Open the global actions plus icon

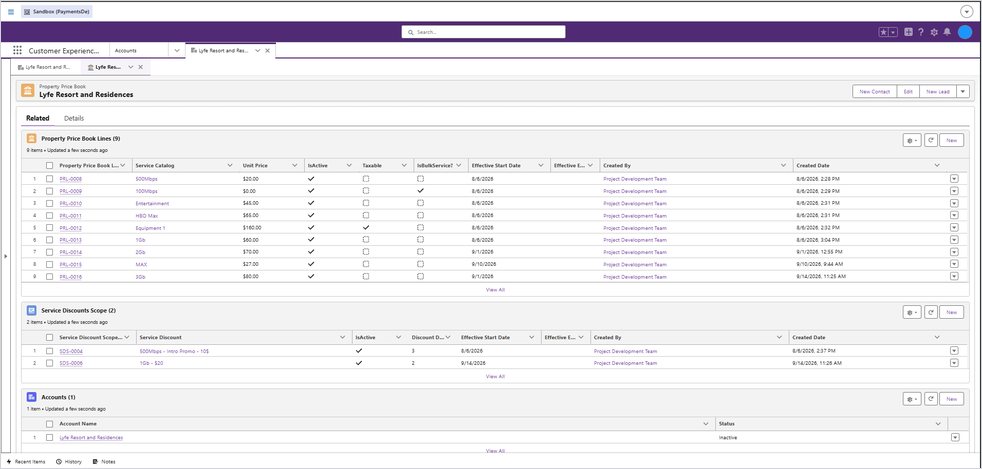pos(908,33)
